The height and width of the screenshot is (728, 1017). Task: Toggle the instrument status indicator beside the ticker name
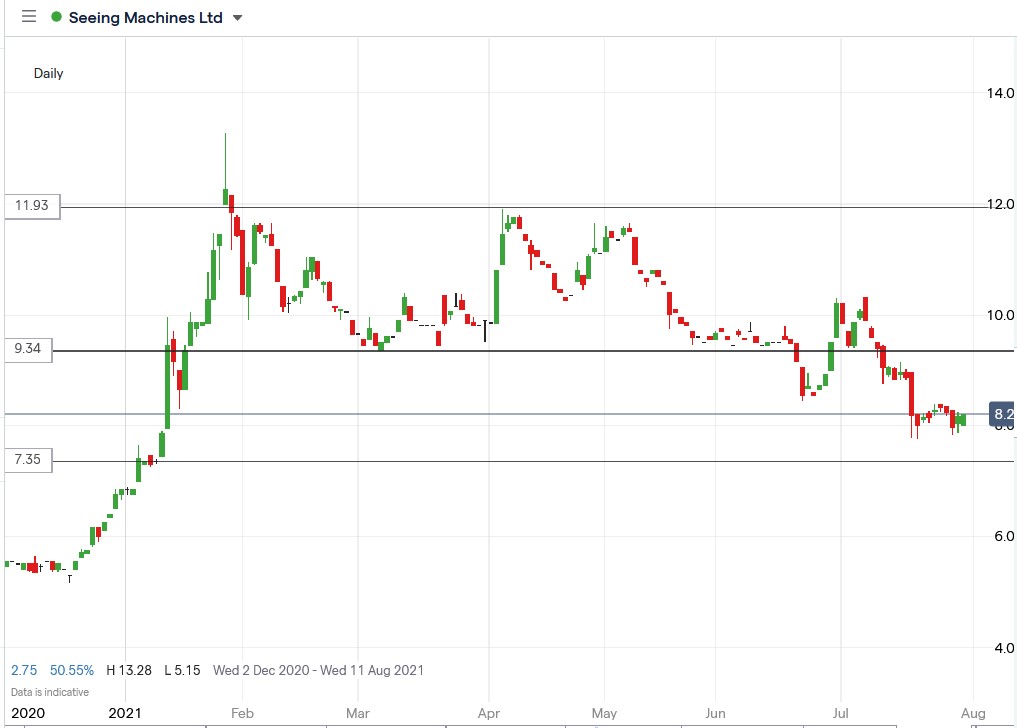coord(55,16)
